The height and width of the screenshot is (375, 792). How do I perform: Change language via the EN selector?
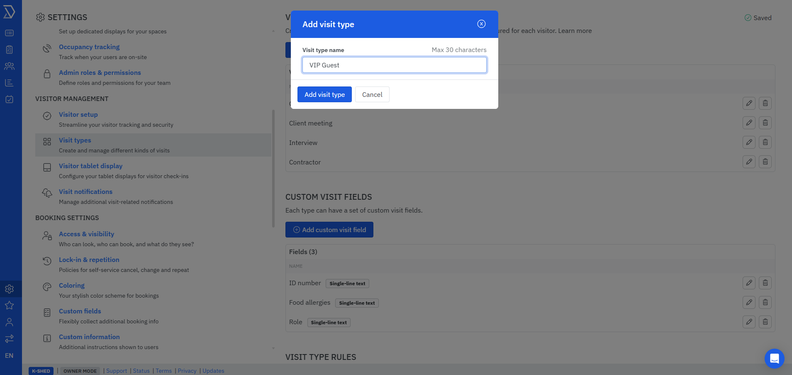[x=9, y=355]
